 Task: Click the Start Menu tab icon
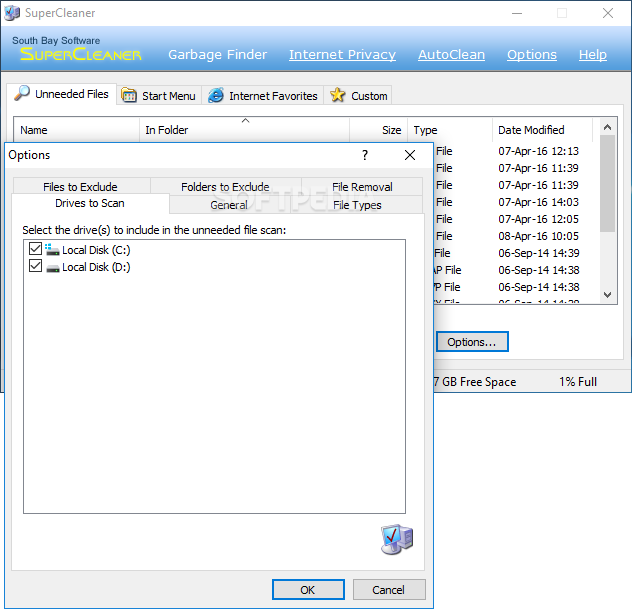pos(129,96)
